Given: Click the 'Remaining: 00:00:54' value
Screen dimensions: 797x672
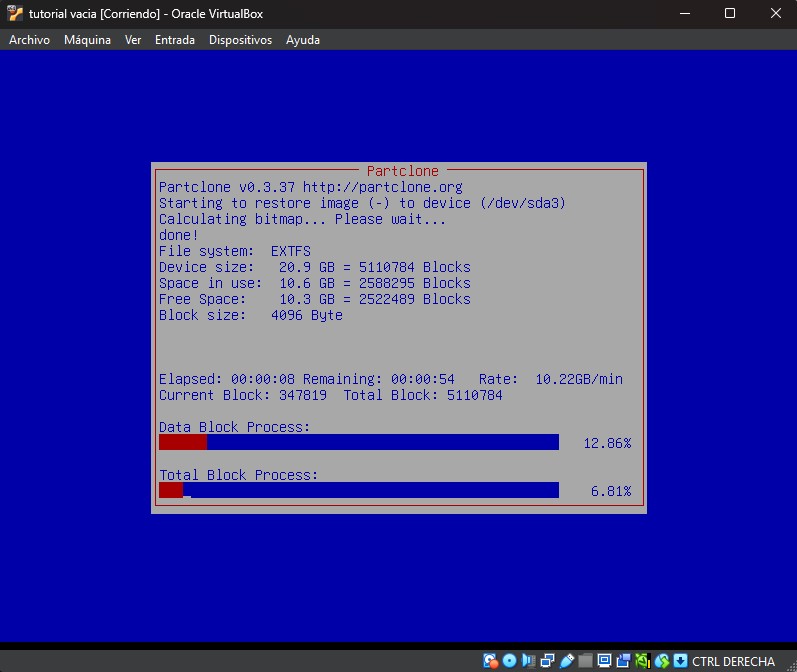Looking at the screenshot, I should point(379,379).
